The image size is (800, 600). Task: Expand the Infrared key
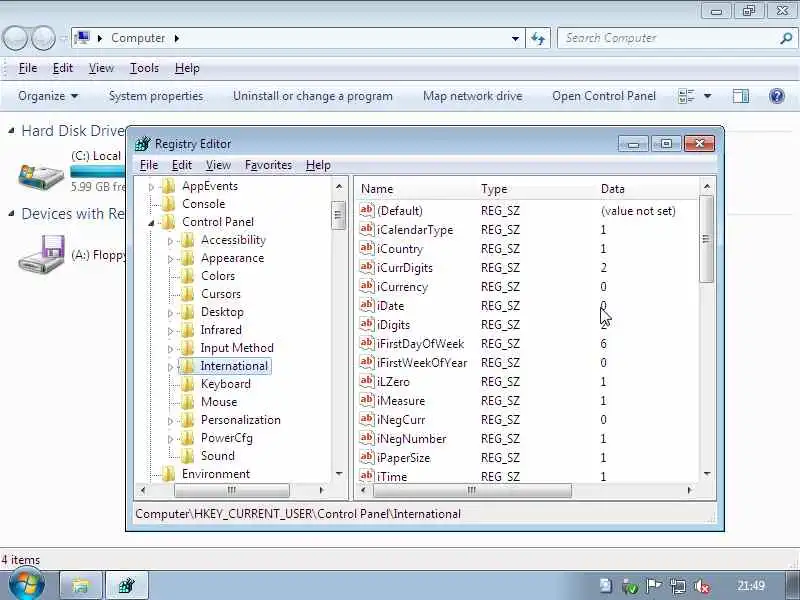[x=170, y=331]
